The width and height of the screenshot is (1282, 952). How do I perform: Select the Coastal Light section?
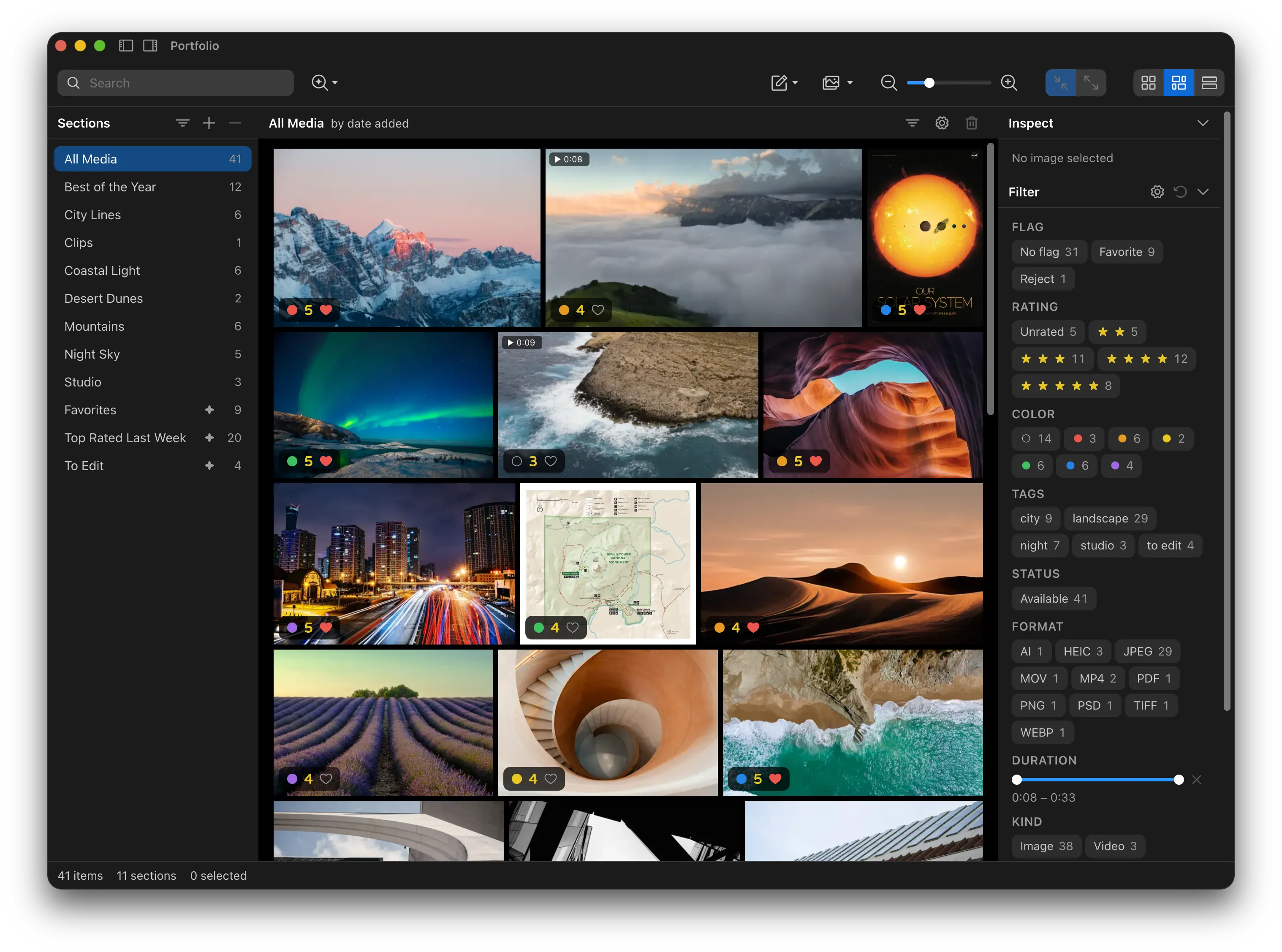pos(153,271)
